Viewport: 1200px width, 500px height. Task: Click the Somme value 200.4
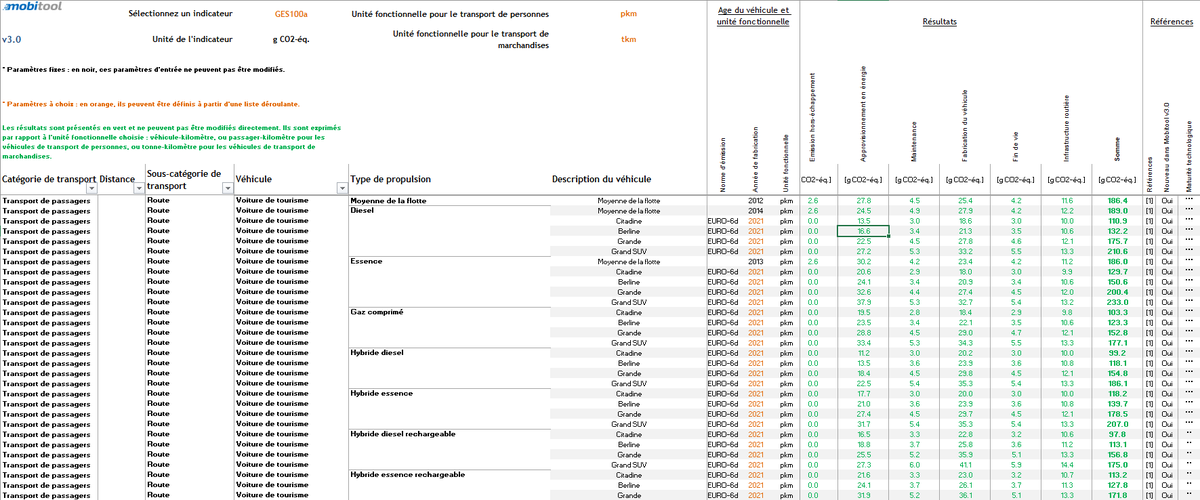coord(1117,291)
